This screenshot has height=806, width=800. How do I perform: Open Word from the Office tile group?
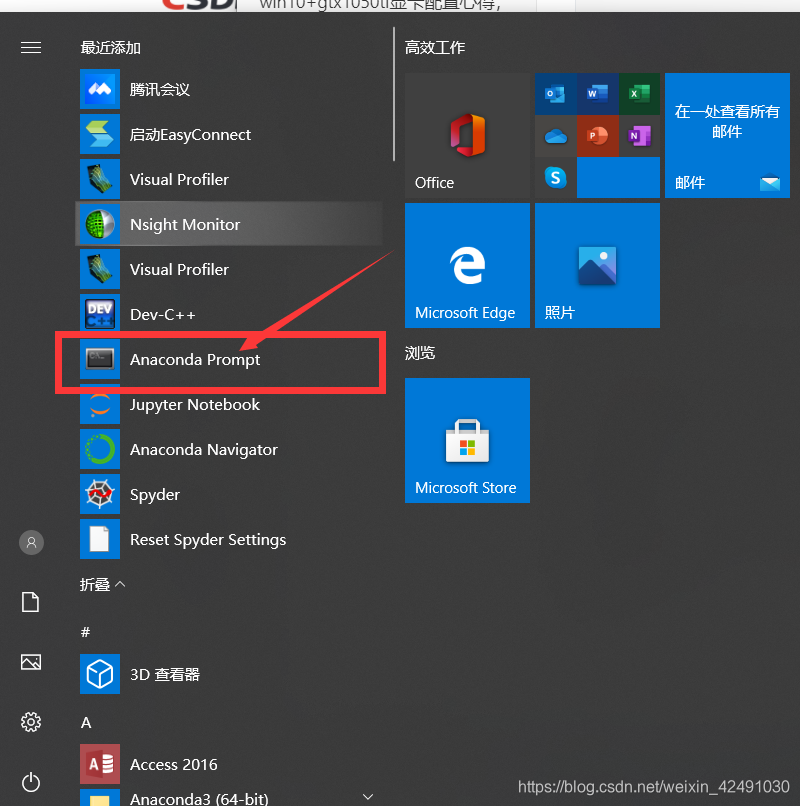tap(597, 94)
